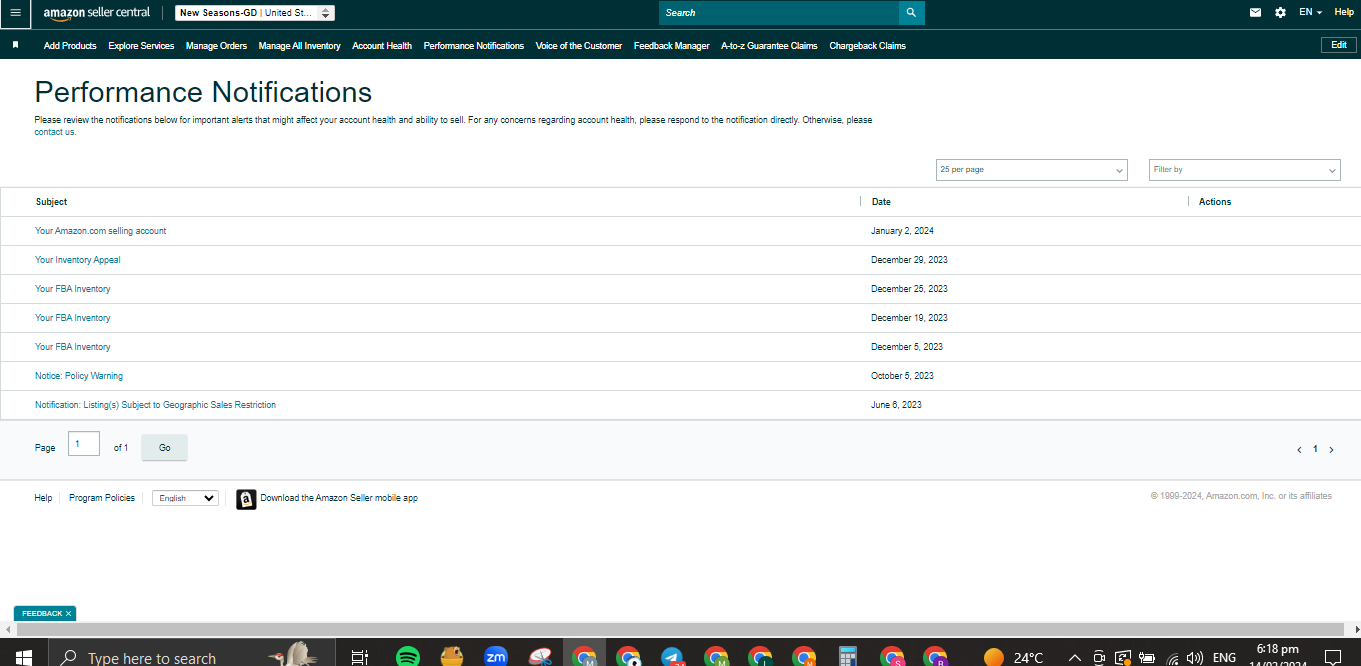1361x666 pixels.
Task: Expand the 25 per page dropdown
Action: click(1031, 170)
